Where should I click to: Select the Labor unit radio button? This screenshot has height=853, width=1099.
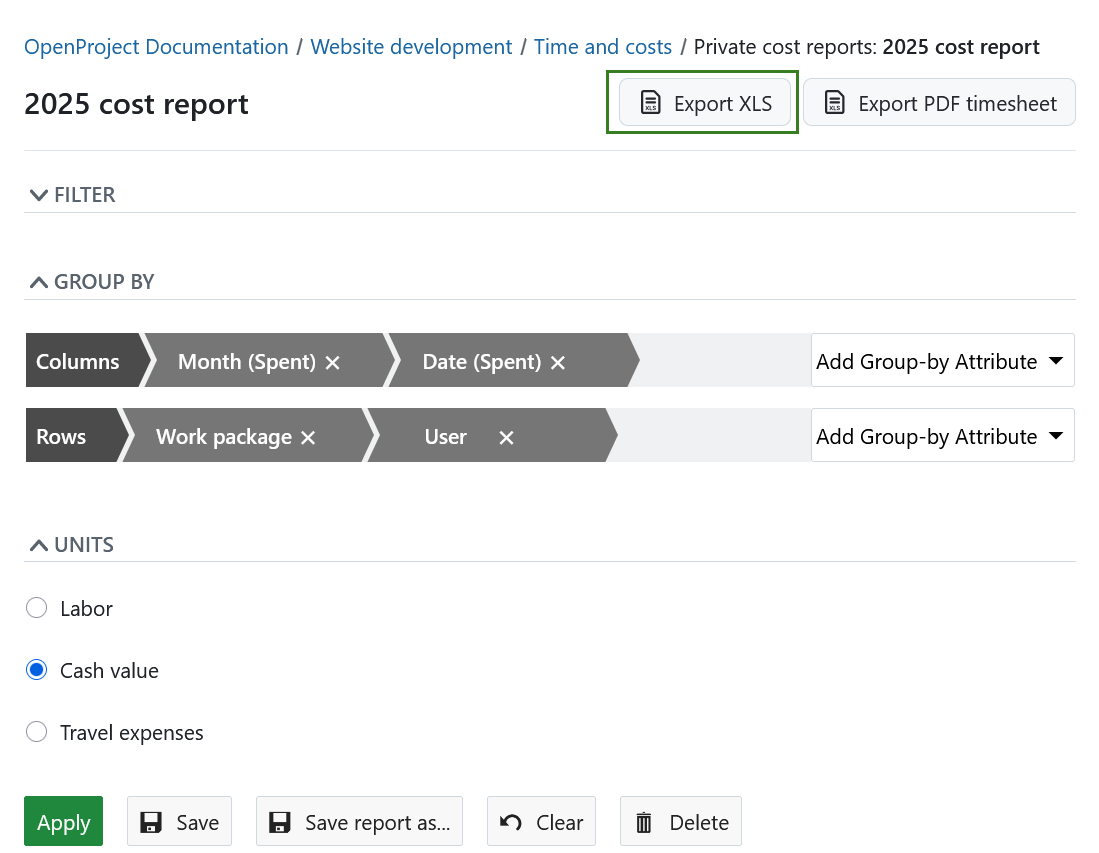click(36, 607)
